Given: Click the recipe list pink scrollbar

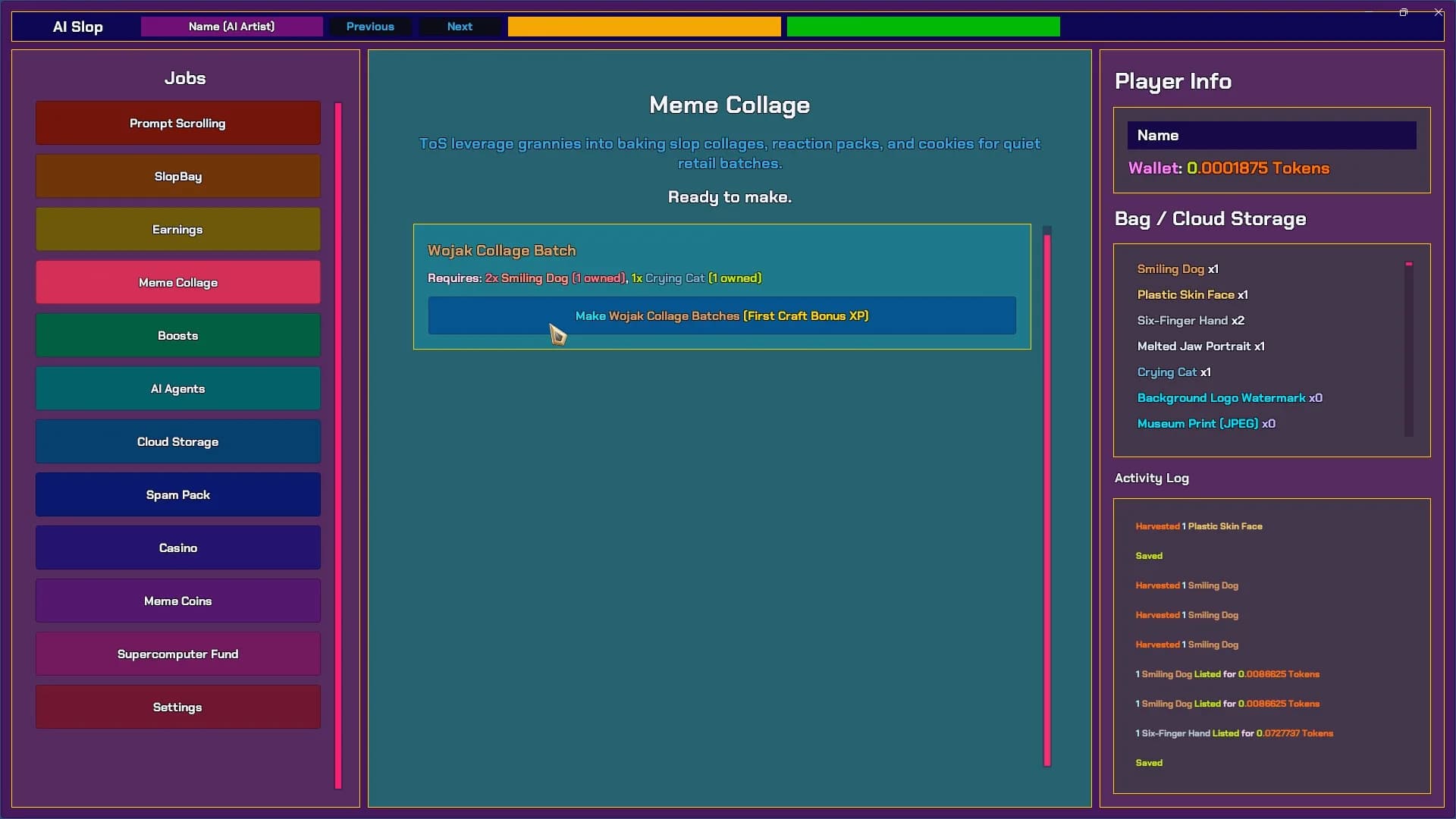Looking at the screenshot, I should [x=1047, y=500].
